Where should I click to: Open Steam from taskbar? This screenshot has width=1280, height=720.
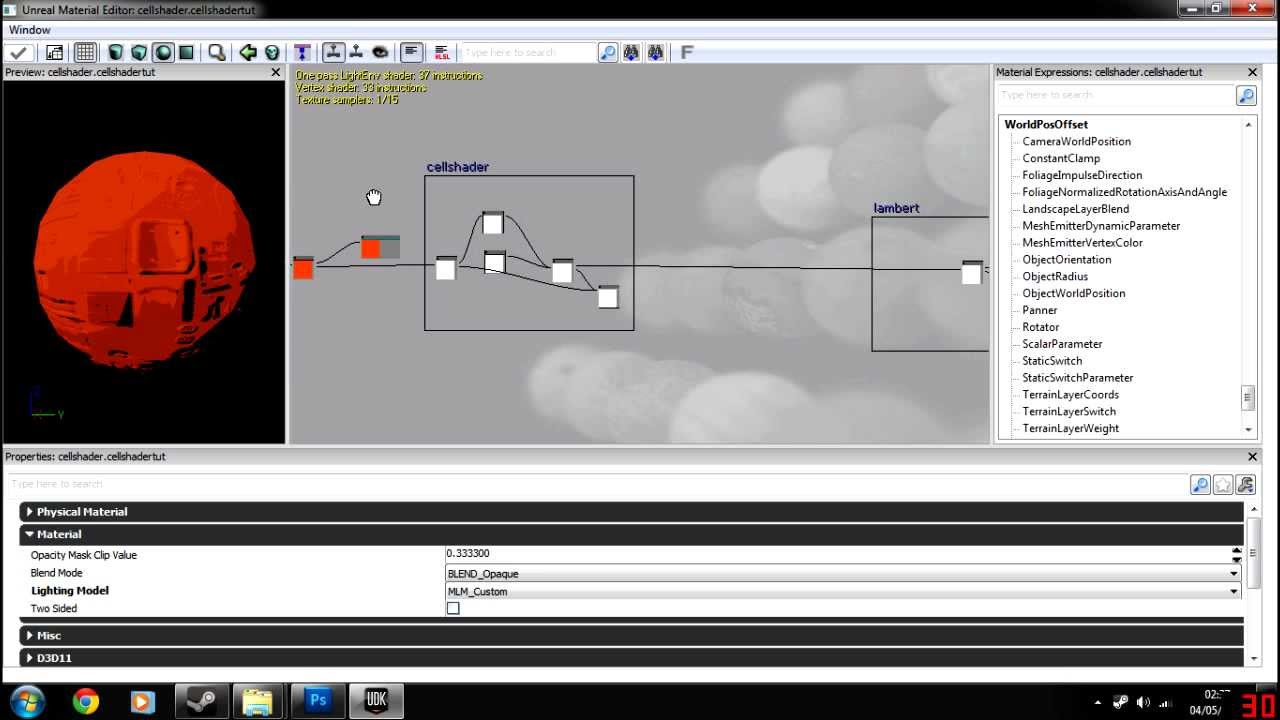[x=201, y=702]
